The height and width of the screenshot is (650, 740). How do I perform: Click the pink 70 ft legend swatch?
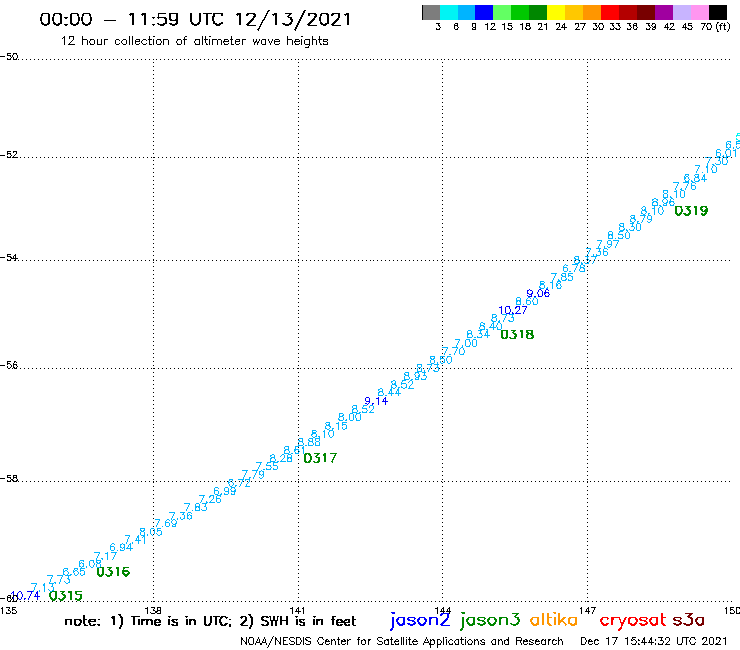point(699,13)
